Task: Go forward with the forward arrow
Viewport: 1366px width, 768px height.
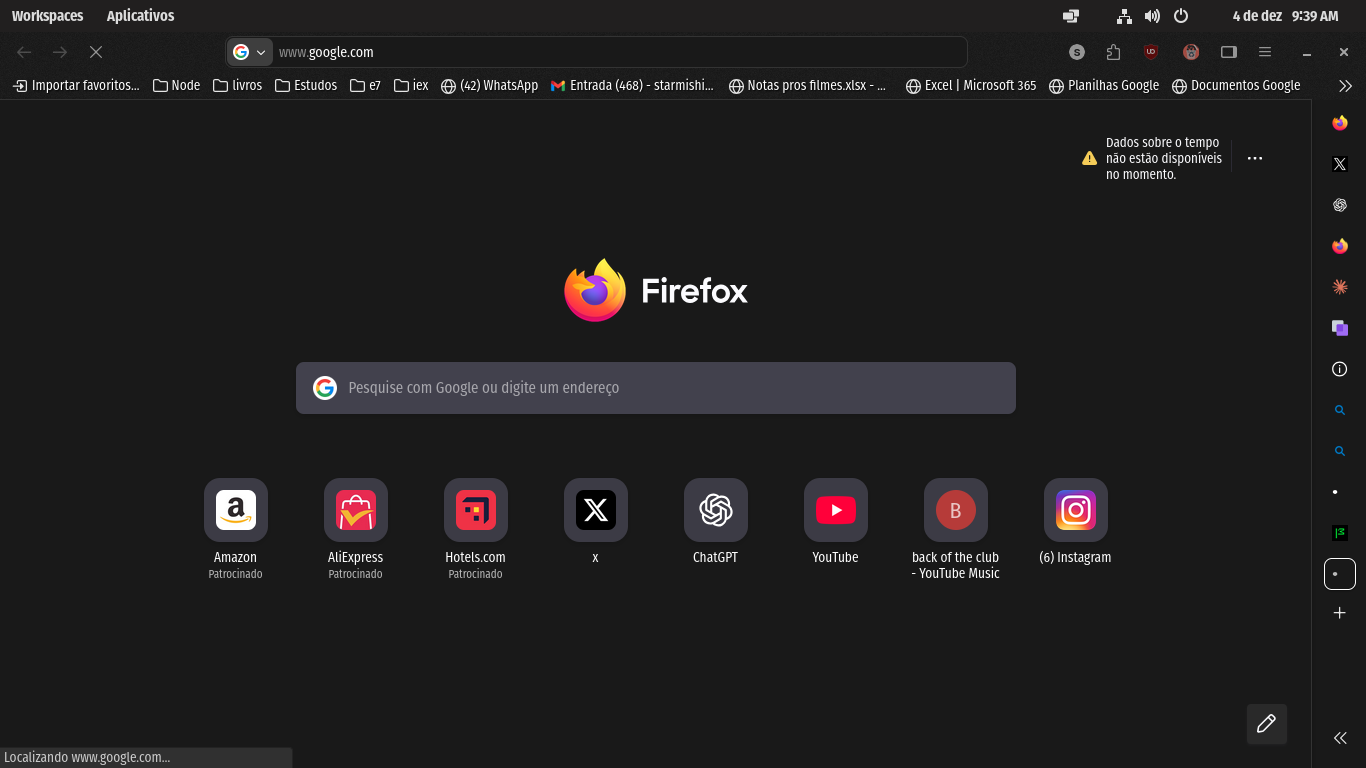Action: (x=60, y=52)
